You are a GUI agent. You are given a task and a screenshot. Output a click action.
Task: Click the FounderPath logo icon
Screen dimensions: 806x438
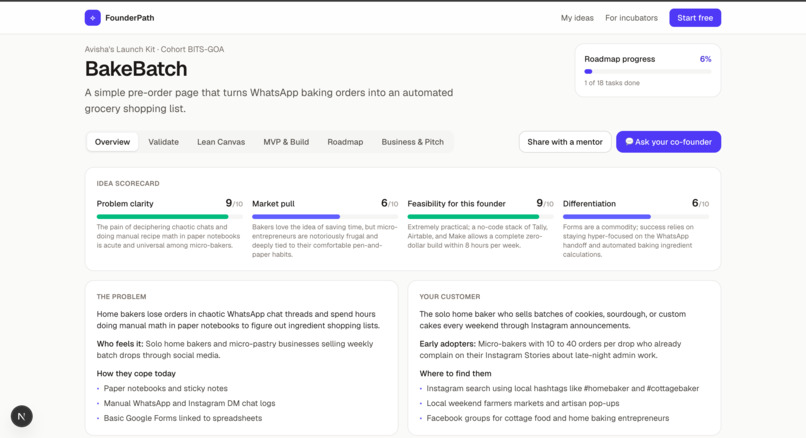pos(93,17)
